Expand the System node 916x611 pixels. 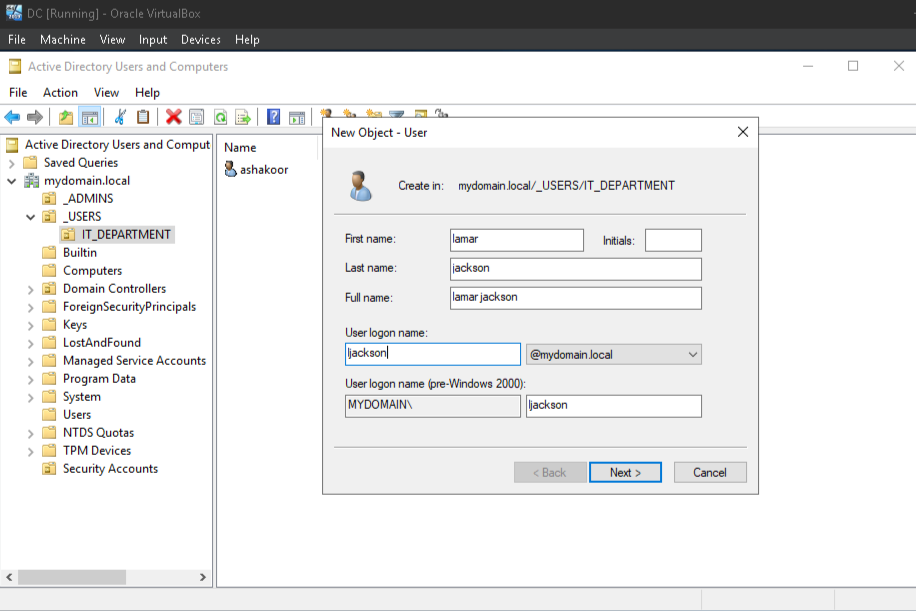tap(30, 398)
